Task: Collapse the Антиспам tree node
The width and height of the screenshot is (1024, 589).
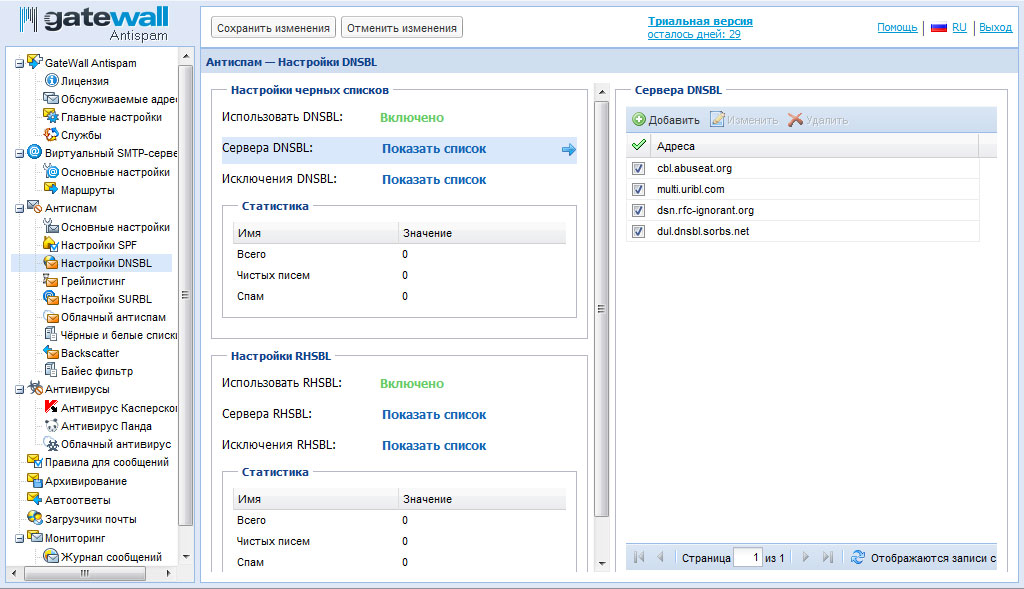Action: click(20, 209)
